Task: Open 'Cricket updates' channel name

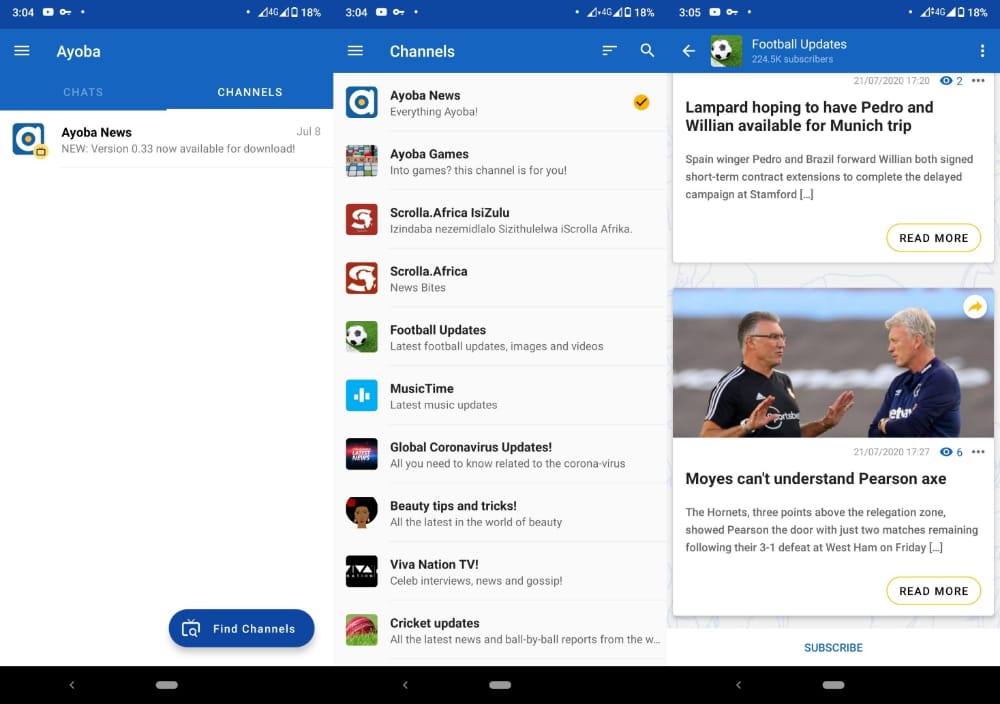Action: (x=434, y=623)
